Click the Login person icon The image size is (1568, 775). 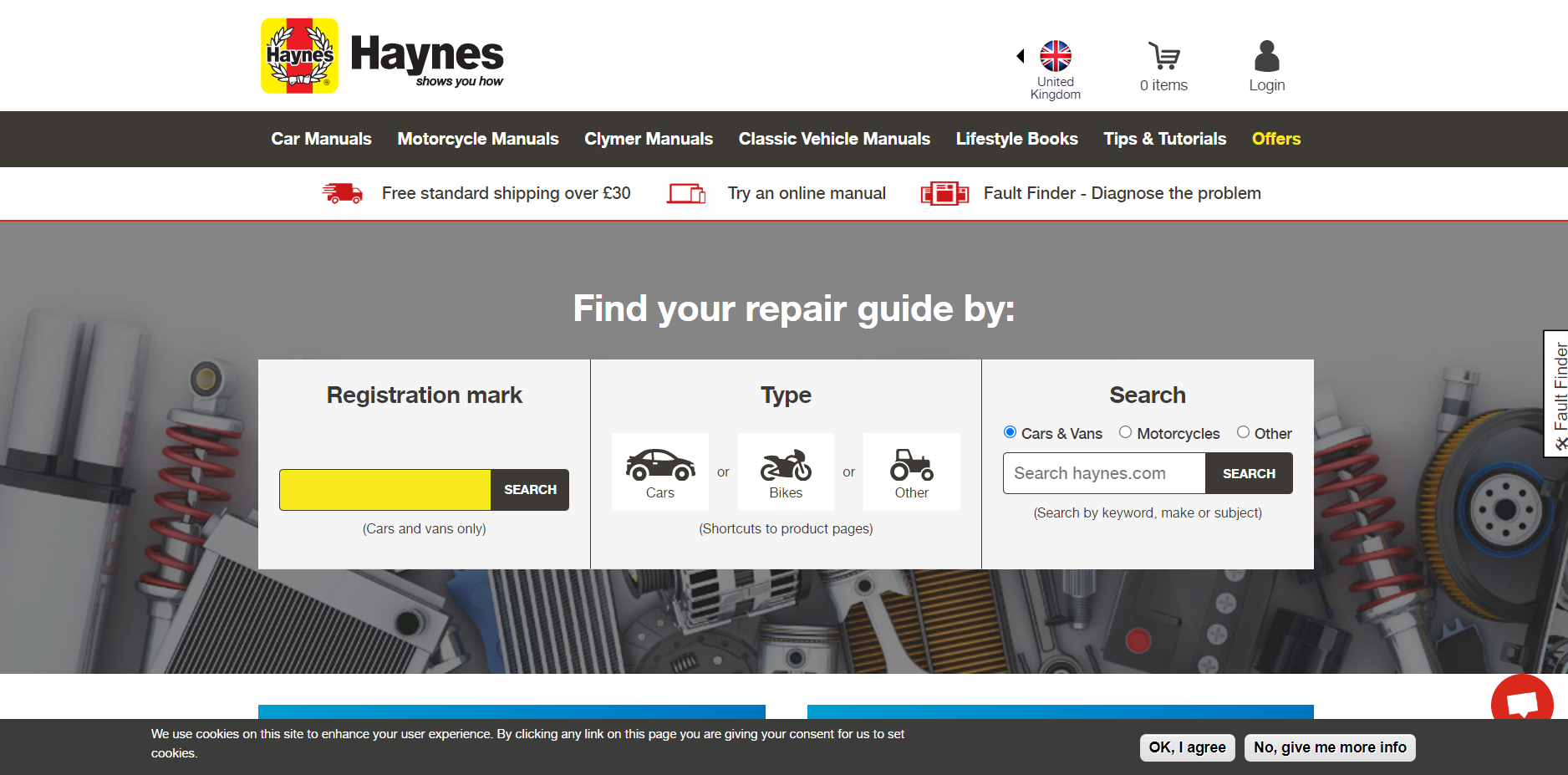tap(1267, 56)
